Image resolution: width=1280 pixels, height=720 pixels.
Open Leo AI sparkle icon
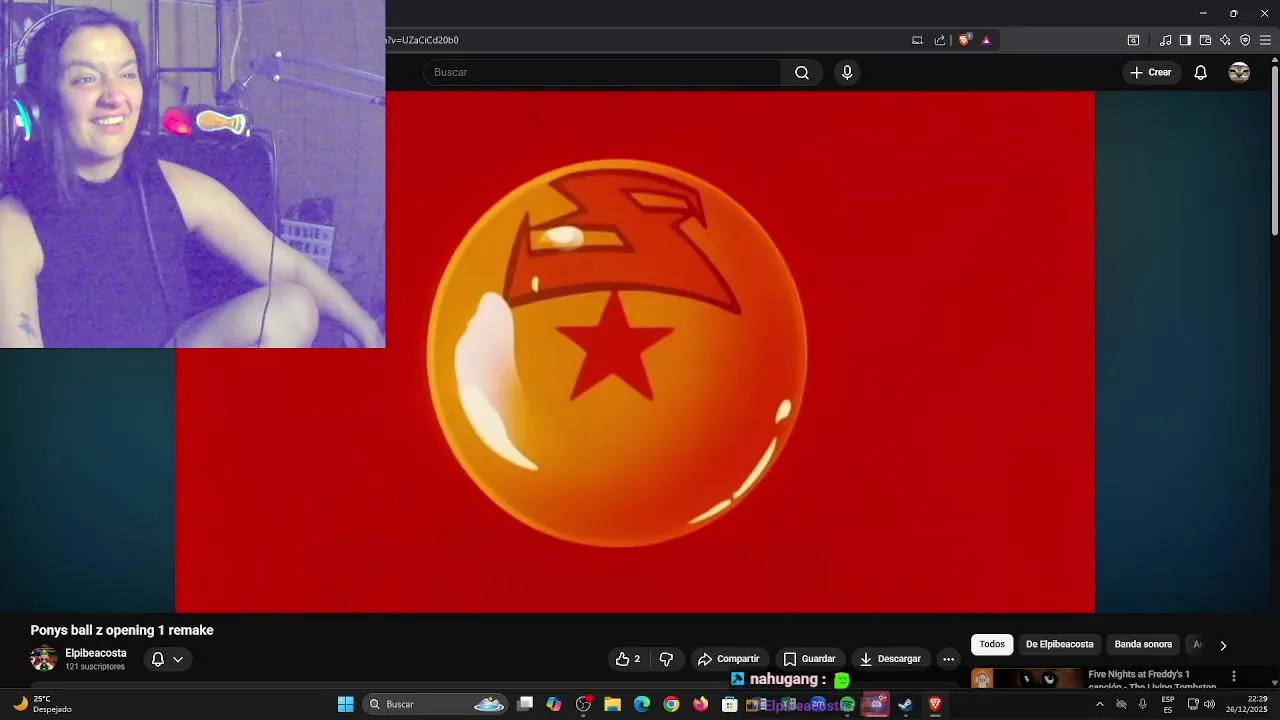pyautogui.click(x=1225, y=40)
